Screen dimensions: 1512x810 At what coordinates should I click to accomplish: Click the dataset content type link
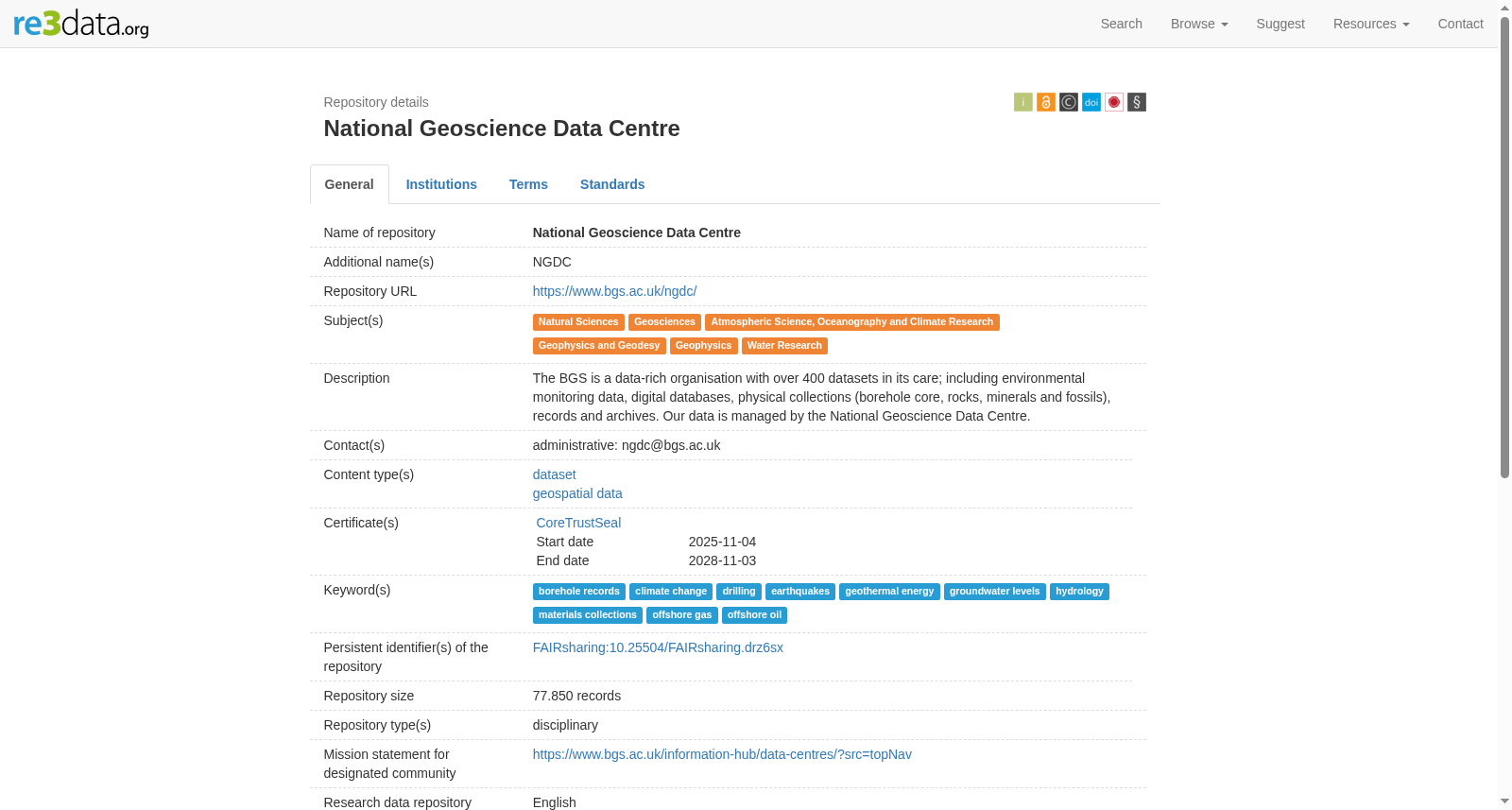pyautogui.click(x=554, y=474)
